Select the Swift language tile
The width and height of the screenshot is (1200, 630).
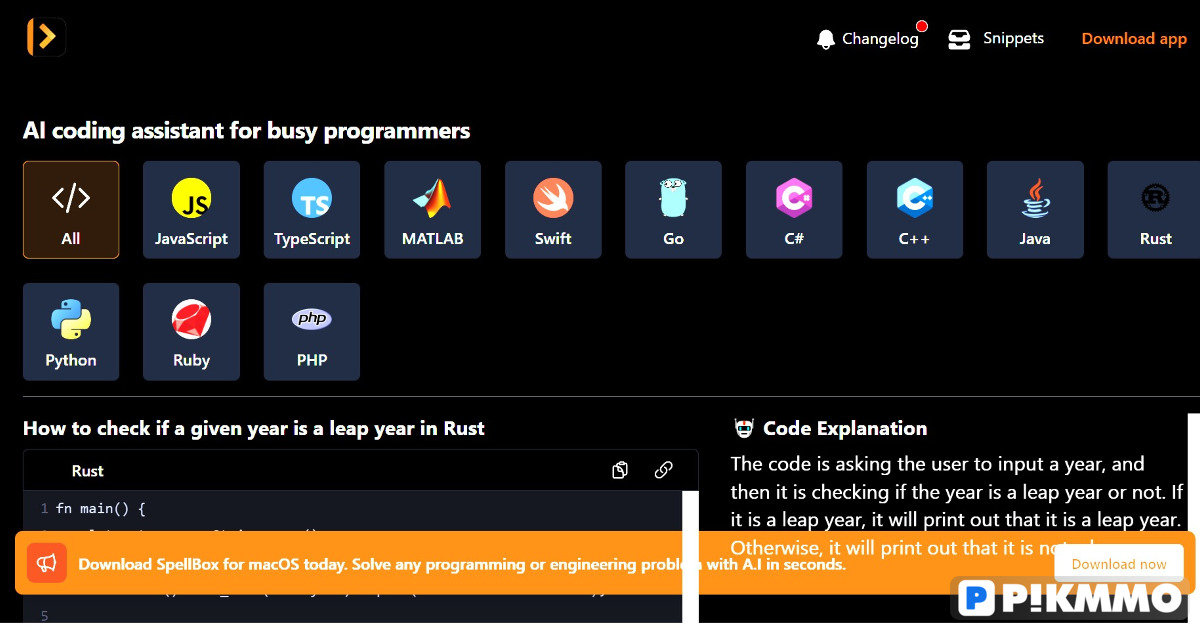pyautogui.click(x=553, y=210)
